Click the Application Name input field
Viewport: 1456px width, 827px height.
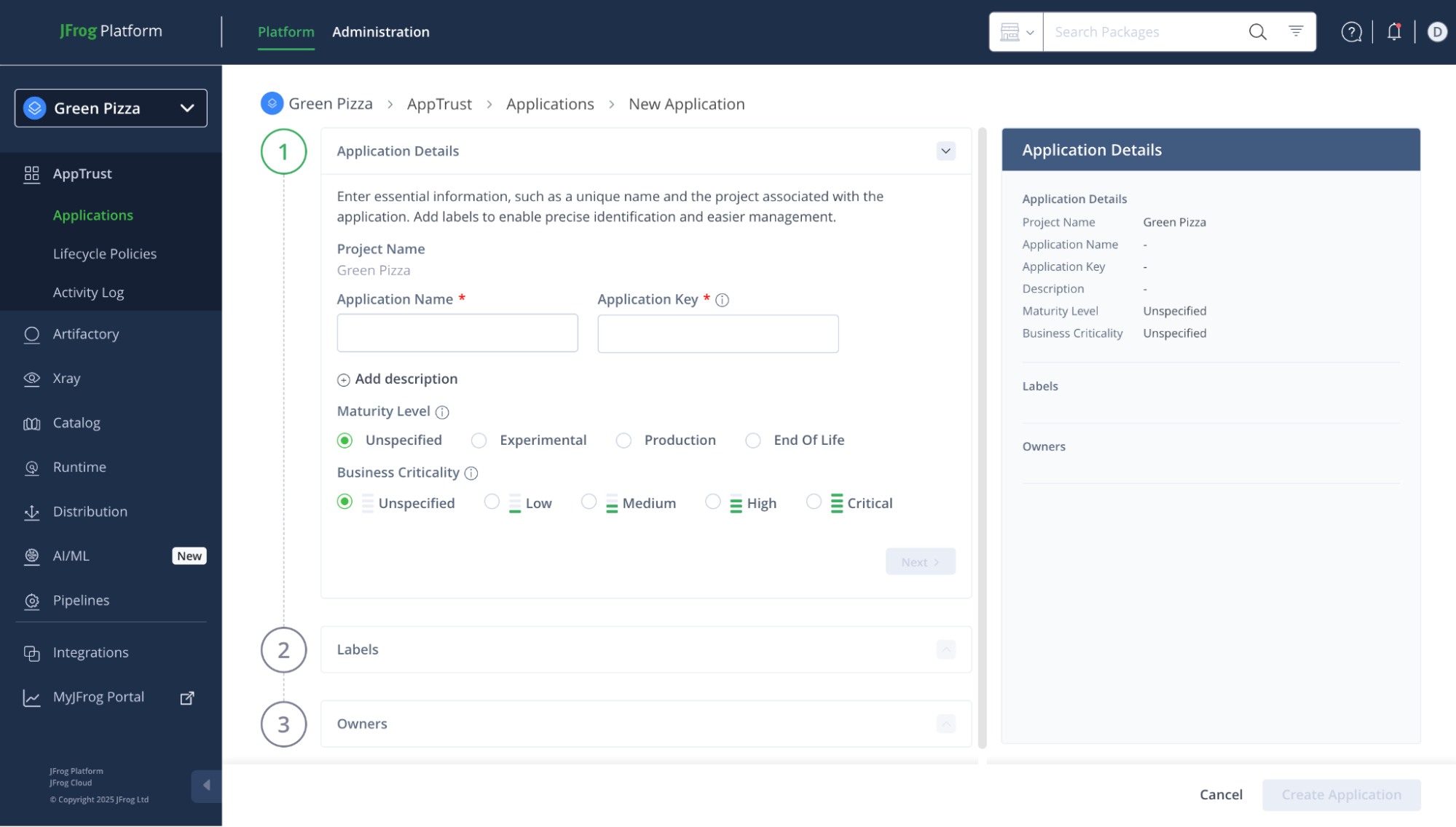(x=457, y=333)
